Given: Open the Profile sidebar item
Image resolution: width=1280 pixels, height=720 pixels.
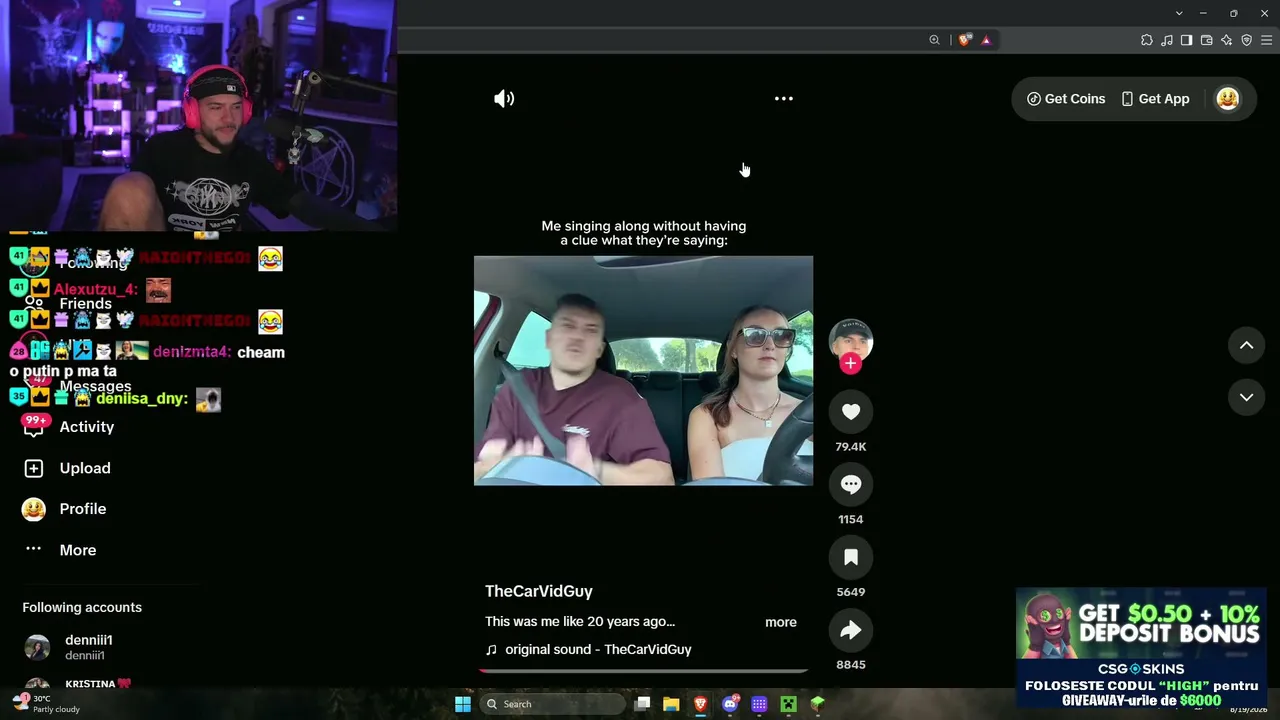Looking at the screenshot, I should coord(83,509).
